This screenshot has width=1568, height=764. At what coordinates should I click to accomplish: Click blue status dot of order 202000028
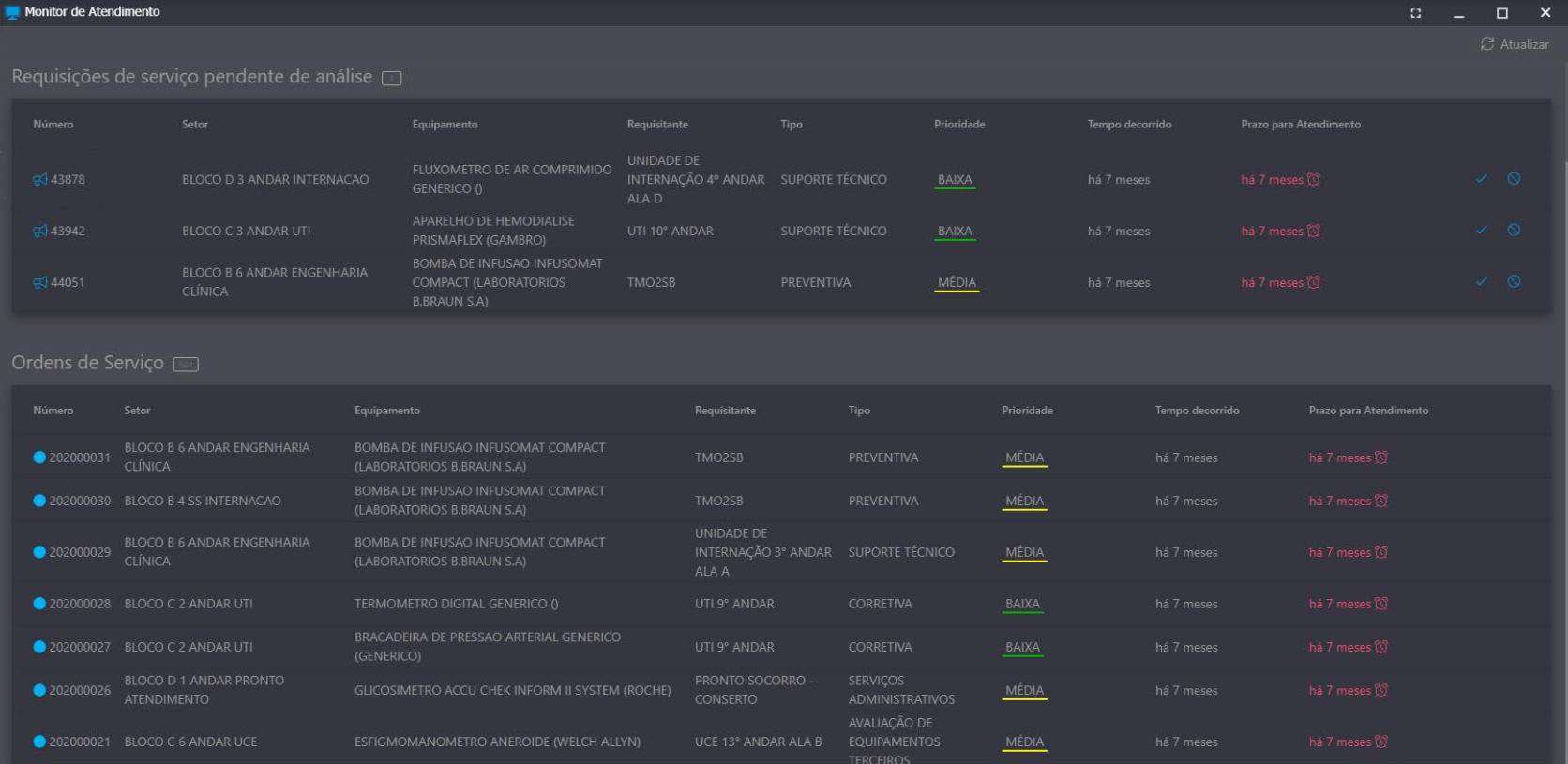point(39,604)
